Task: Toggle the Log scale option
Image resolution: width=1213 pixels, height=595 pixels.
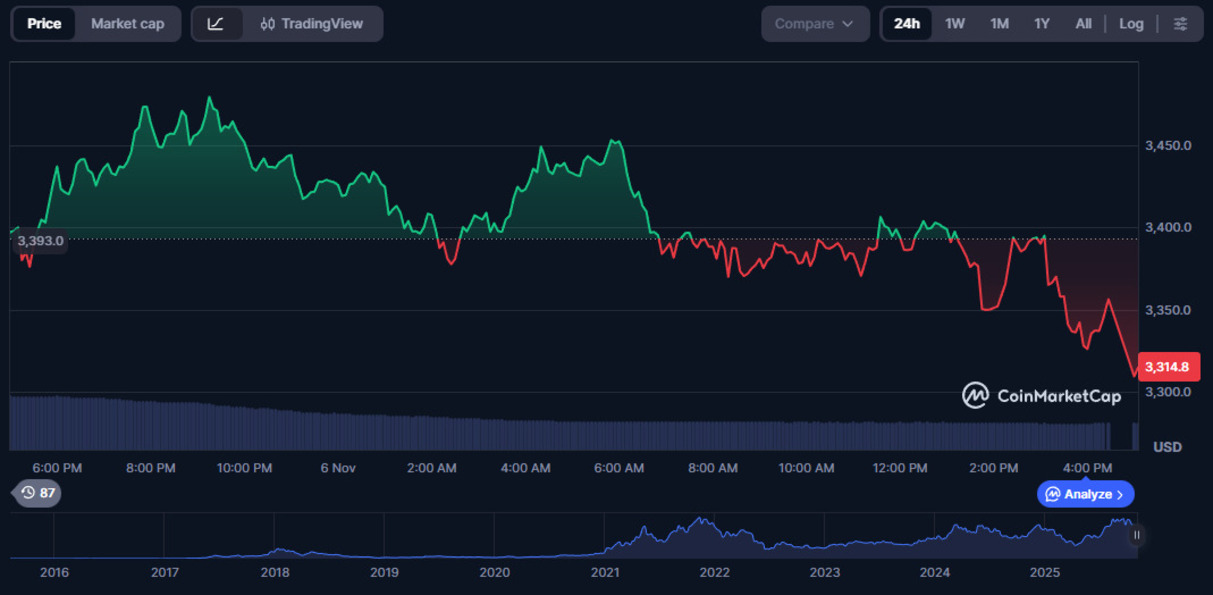Action: click(1131, 24)
